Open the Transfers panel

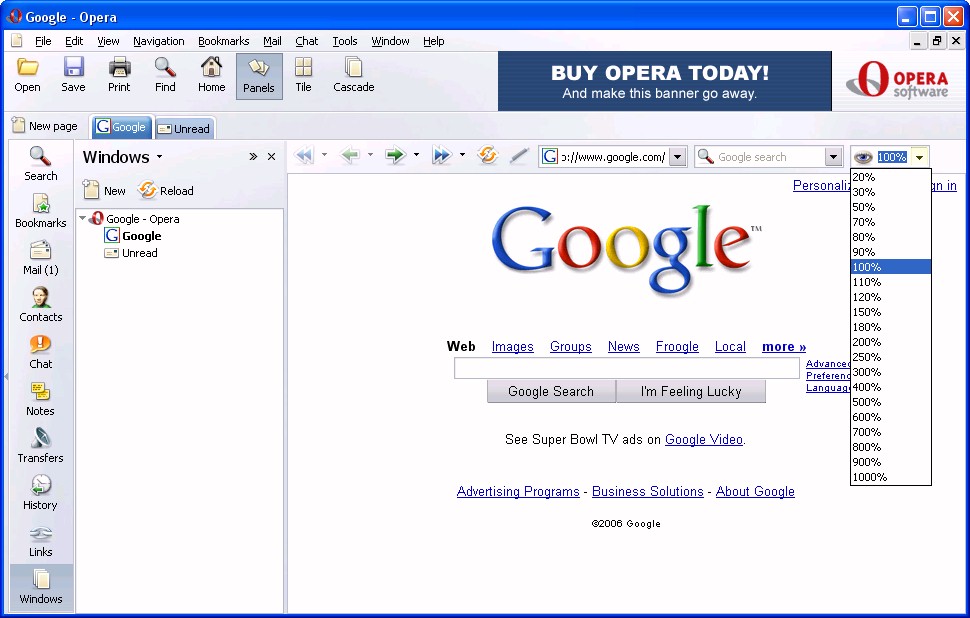click(x=40, y=446)
